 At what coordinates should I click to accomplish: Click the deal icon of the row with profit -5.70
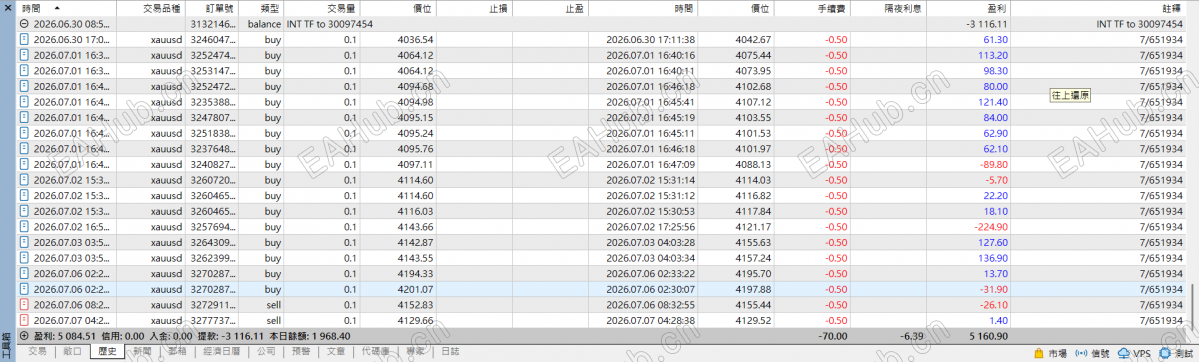[24, 179]
